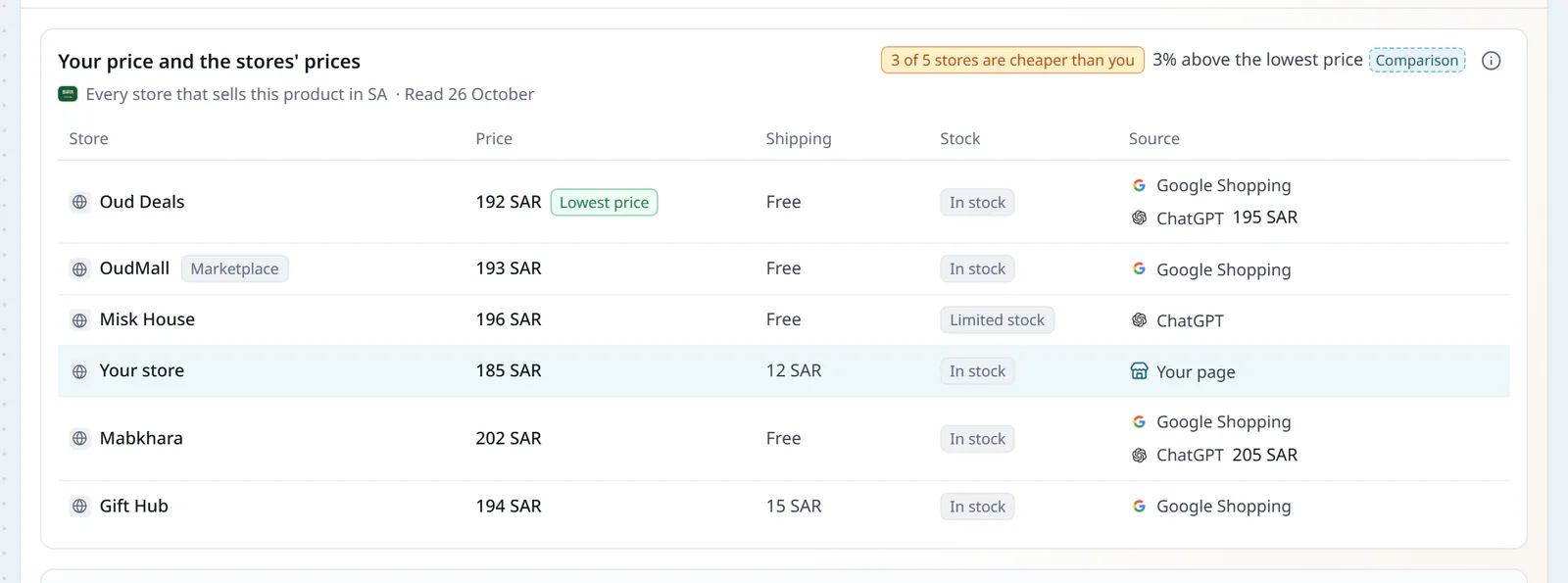1568x583 pixels.
Task: Click the globe icon next to Your store
Action: tap(79, 371)
